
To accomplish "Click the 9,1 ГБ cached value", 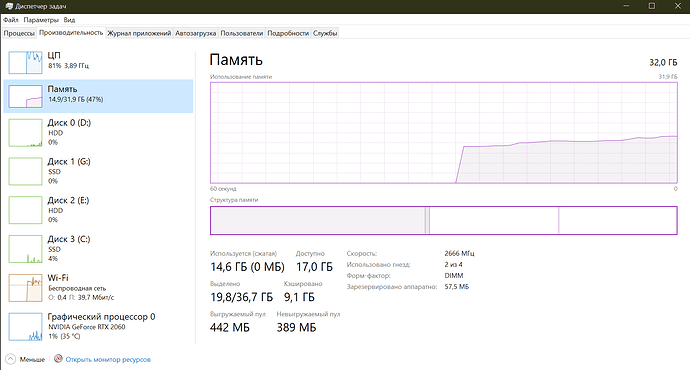I will coord(299,297).
